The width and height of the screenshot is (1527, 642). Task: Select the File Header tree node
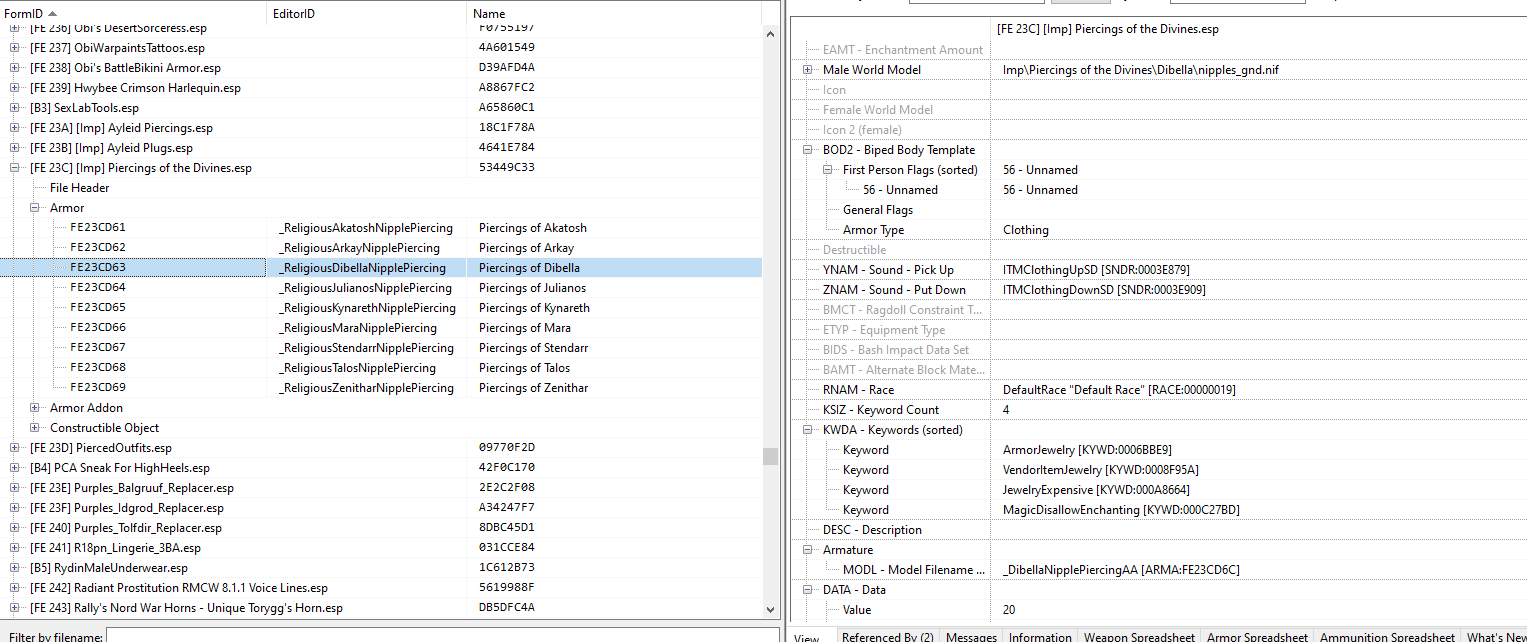(80, 188)
